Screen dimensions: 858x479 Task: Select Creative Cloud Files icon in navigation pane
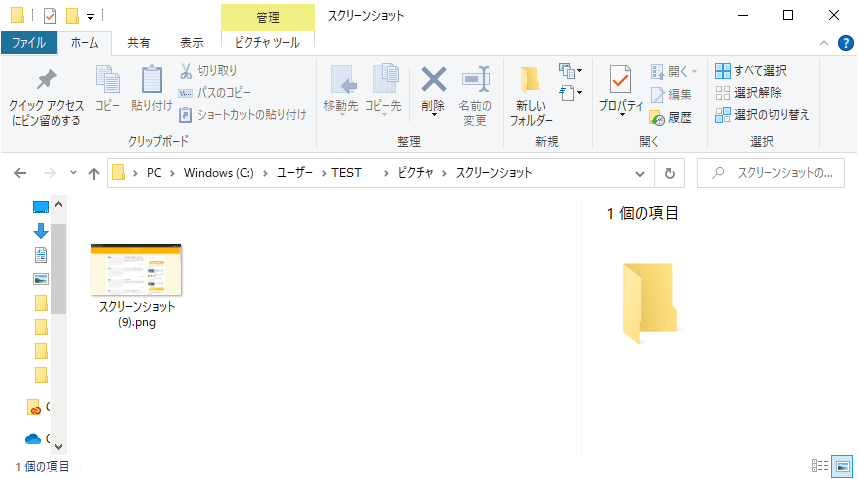coord(34,407)
